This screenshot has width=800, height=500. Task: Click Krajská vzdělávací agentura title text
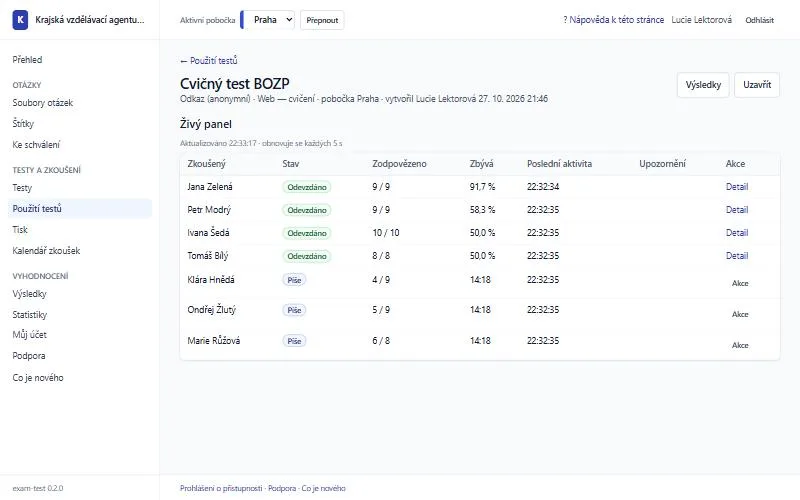pos(90,20)
